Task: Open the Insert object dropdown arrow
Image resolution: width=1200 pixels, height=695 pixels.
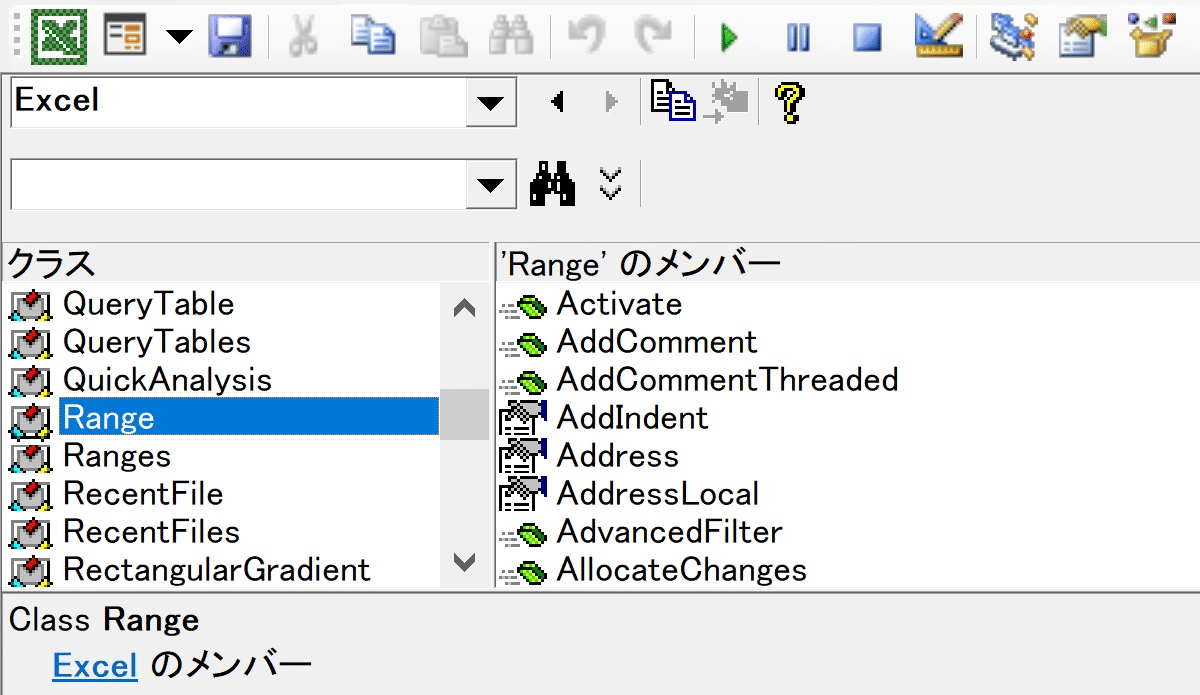Action: [x=179, y=37]
